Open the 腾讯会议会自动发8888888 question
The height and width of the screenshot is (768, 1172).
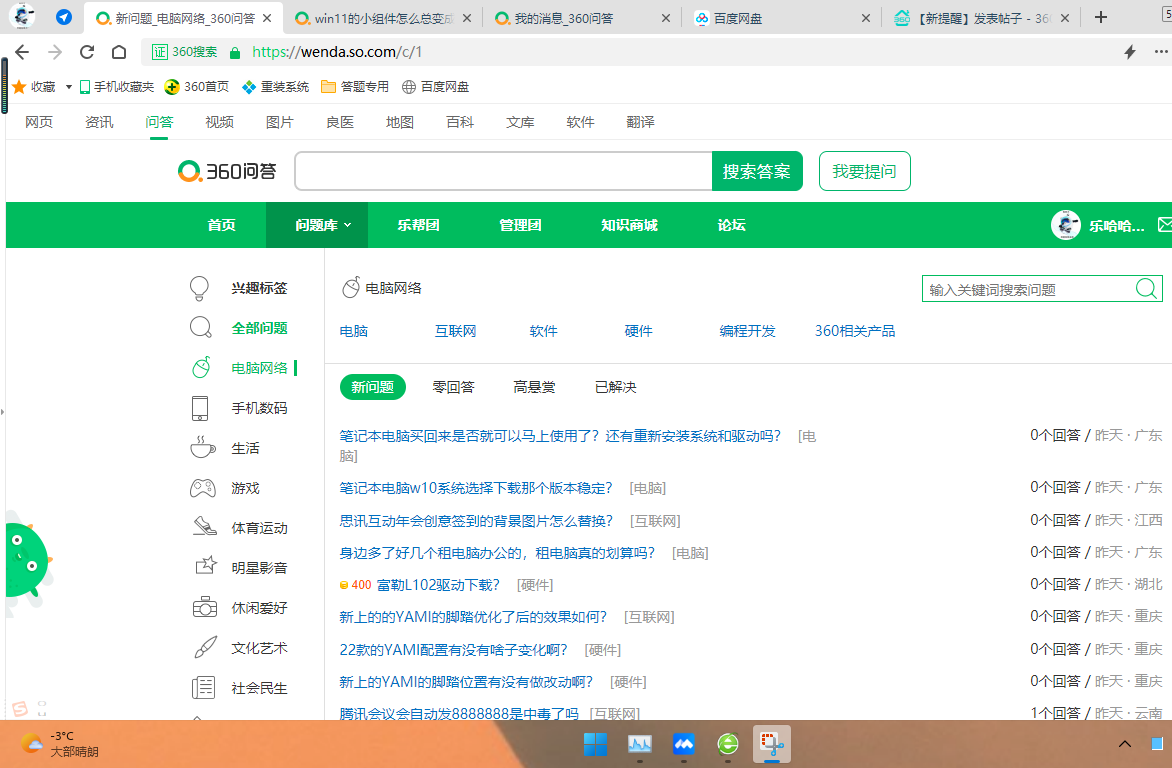click(x=459, y=713)
